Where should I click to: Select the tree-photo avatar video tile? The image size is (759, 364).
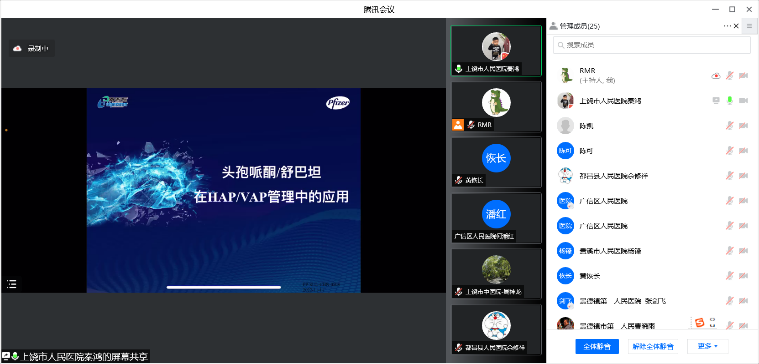click(x=496, y=274)
